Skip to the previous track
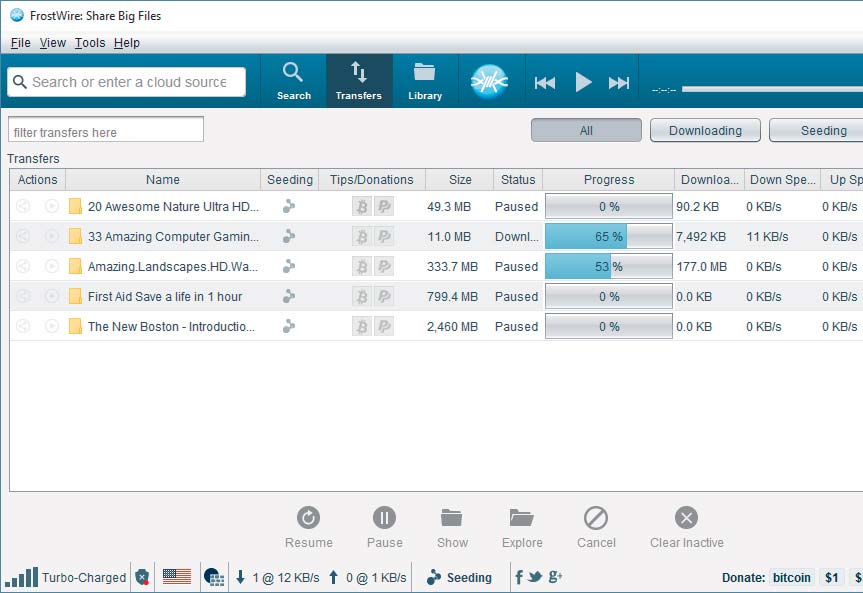The width and height of the screenshot is (863, 593). [545, 83]
